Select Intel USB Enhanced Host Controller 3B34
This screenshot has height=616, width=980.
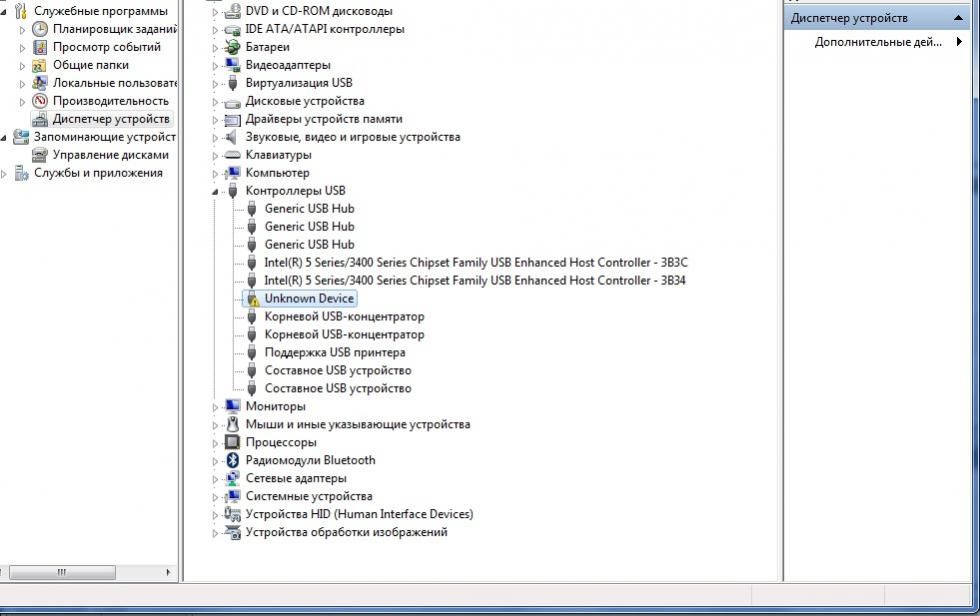tap(474, 281)
